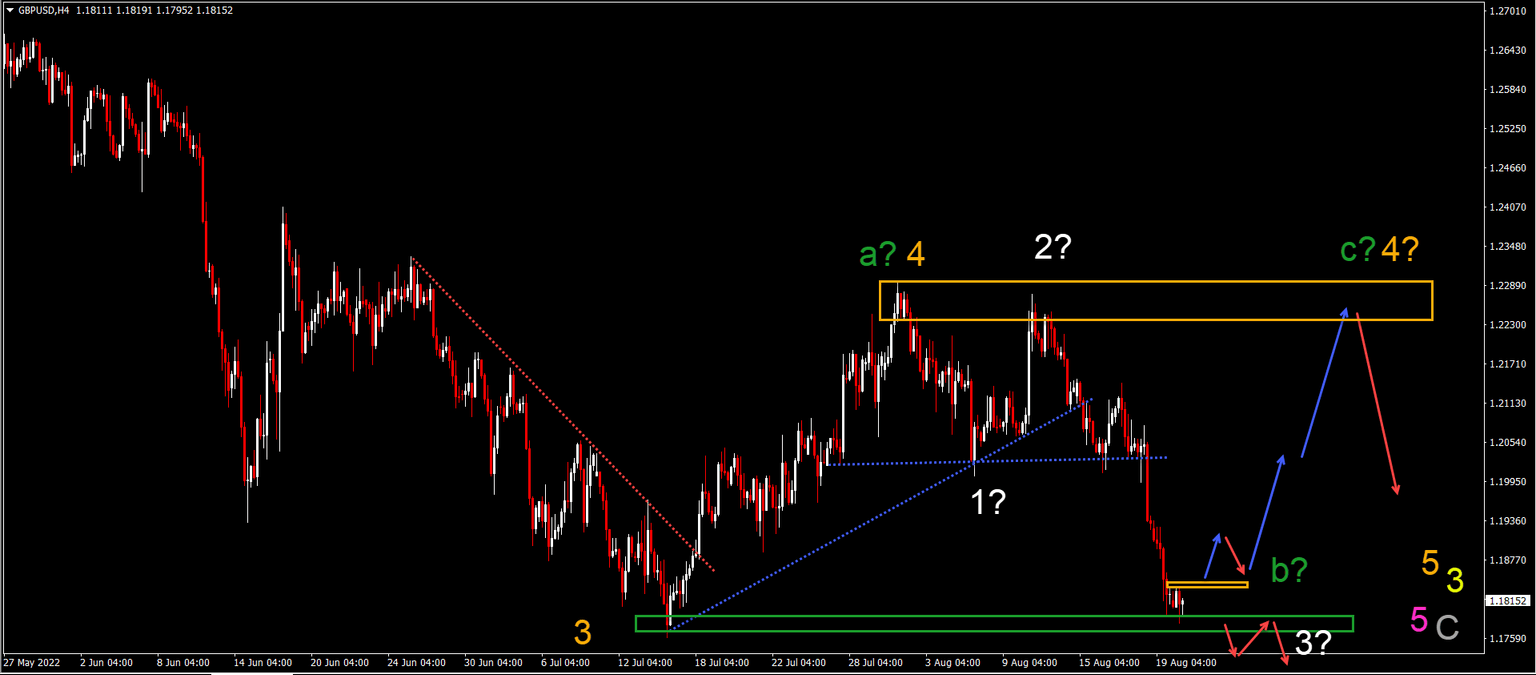
Task: Select the green c? annotation text
Action: [x=1359, y=250]
